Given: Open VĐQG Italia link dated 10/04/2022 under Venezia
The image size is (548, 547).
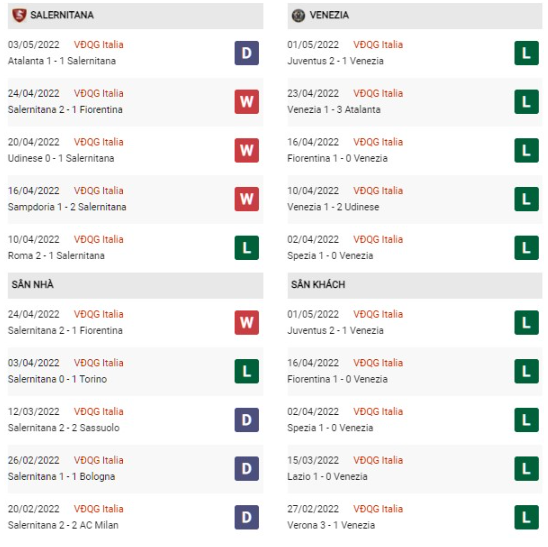Looking at the screenshot, I should click(x=378, y=191).
